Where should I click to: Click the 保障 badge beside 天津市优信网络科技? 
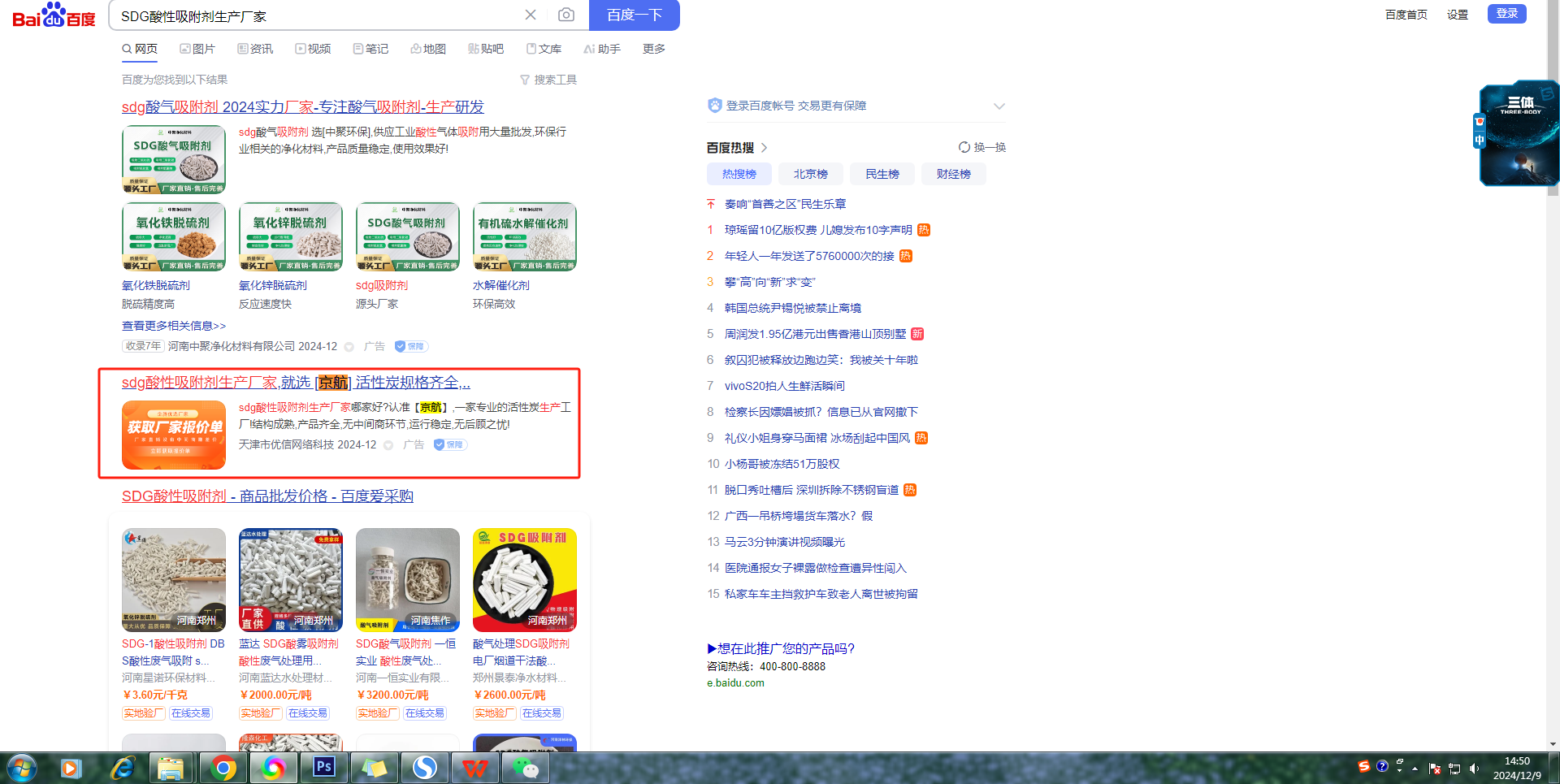[x=450, y=444]
